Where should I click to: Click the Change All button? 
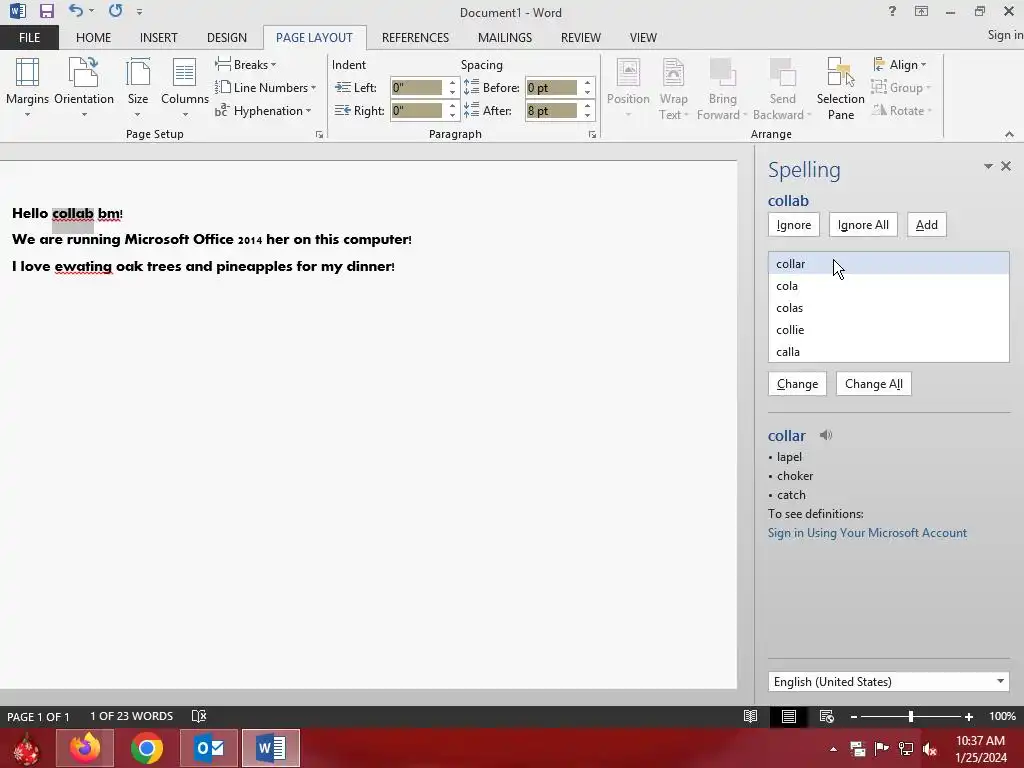873,384
